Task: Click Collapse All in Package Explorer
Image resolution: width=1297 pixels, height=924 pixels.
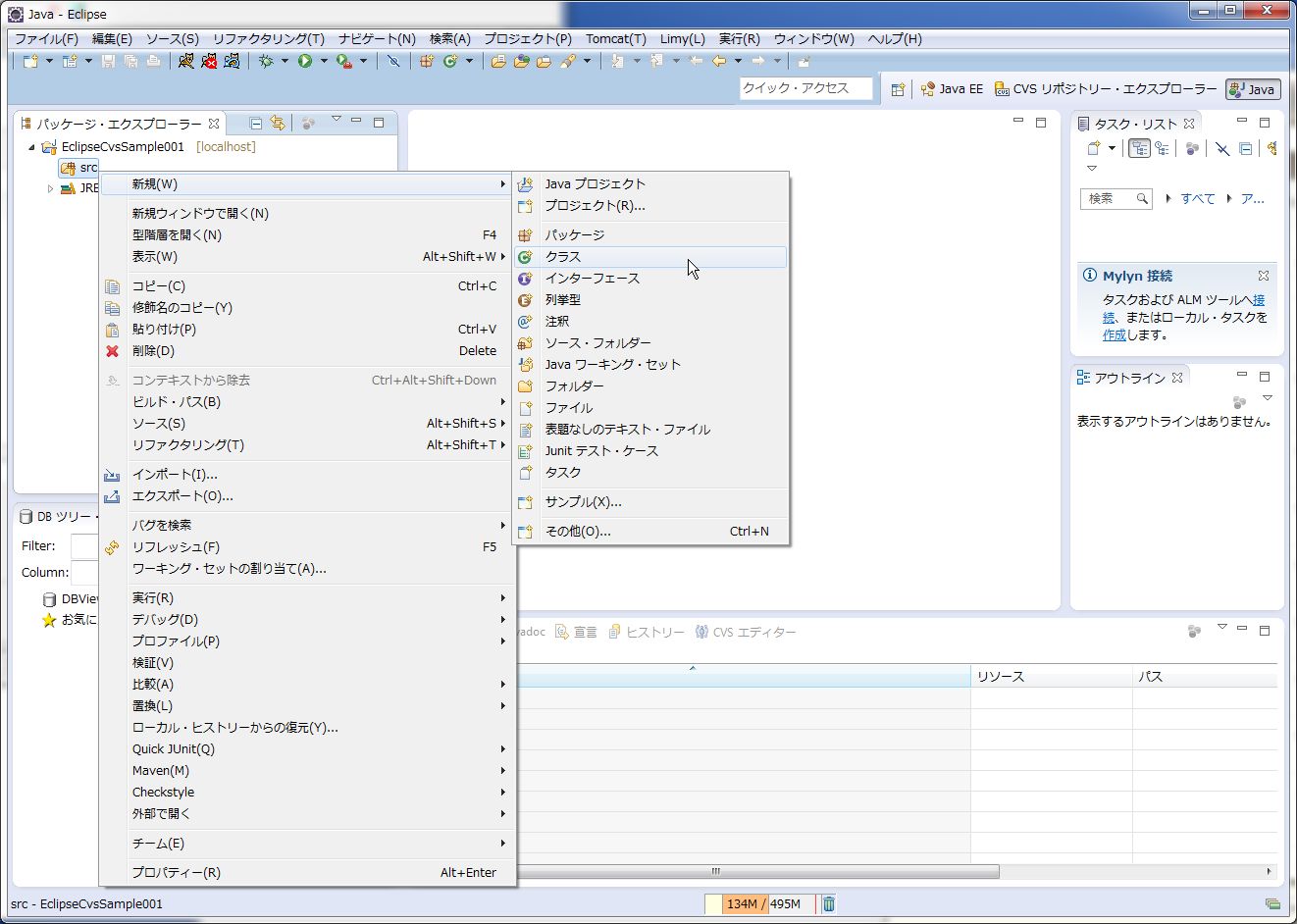Action: [x=255, y=123]
